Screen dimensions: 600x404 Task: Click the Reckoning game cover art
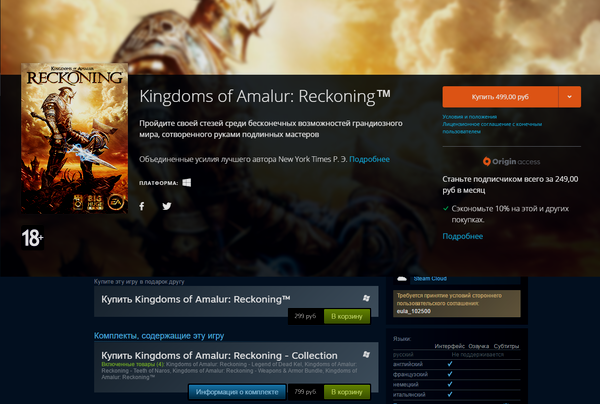(x=74, y=138)
